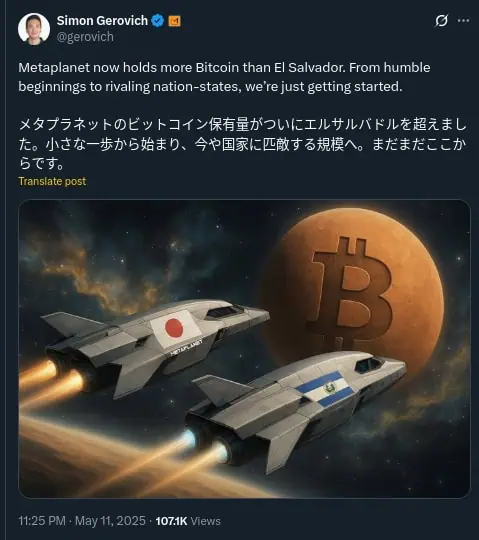Viewport: 479px width, 540px height.
Task: Click the Bitcoin symbol on the planet
Action: tap(350, 293)
